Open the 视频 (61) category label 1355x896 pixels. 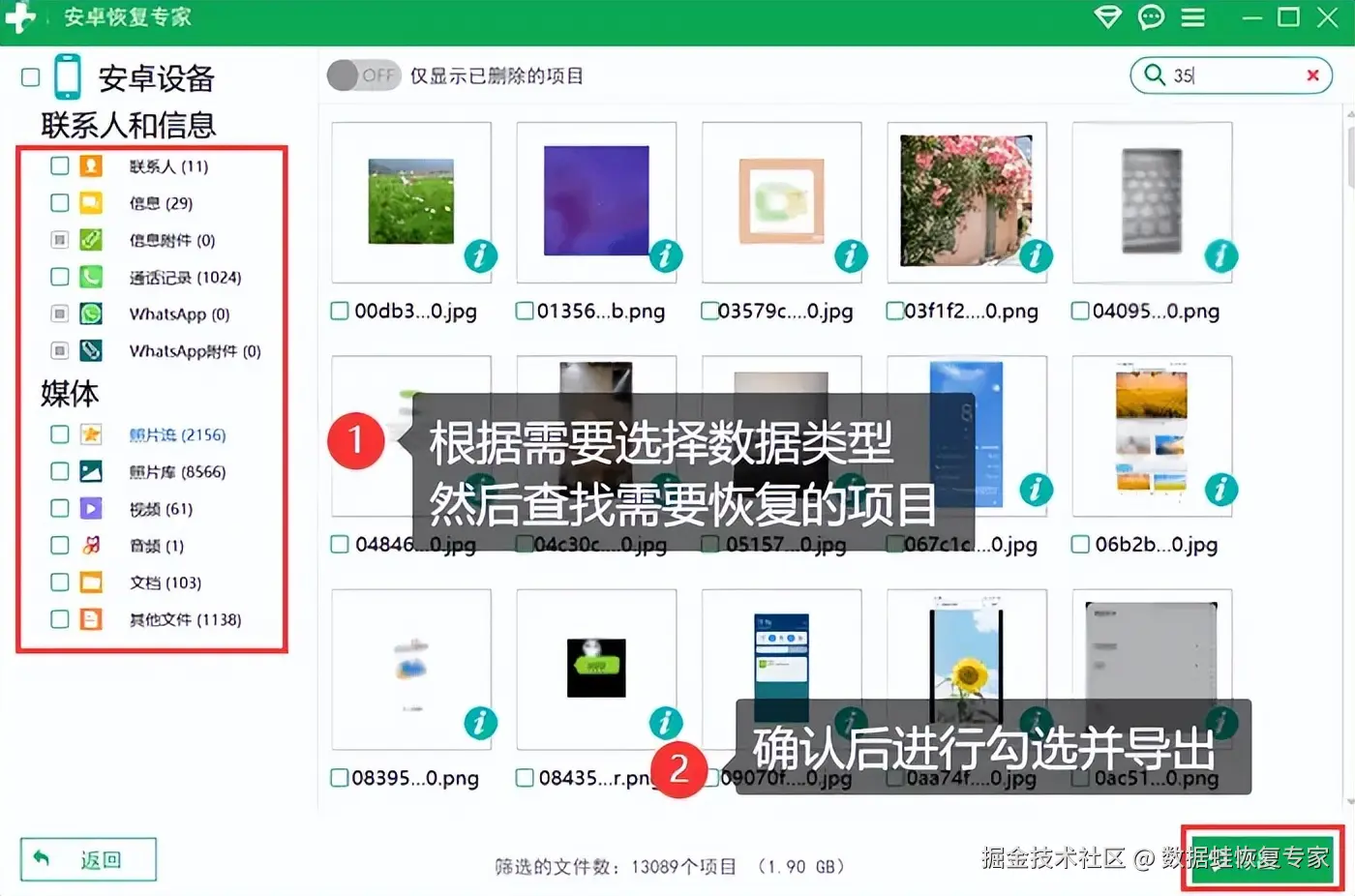click(161, 509)
